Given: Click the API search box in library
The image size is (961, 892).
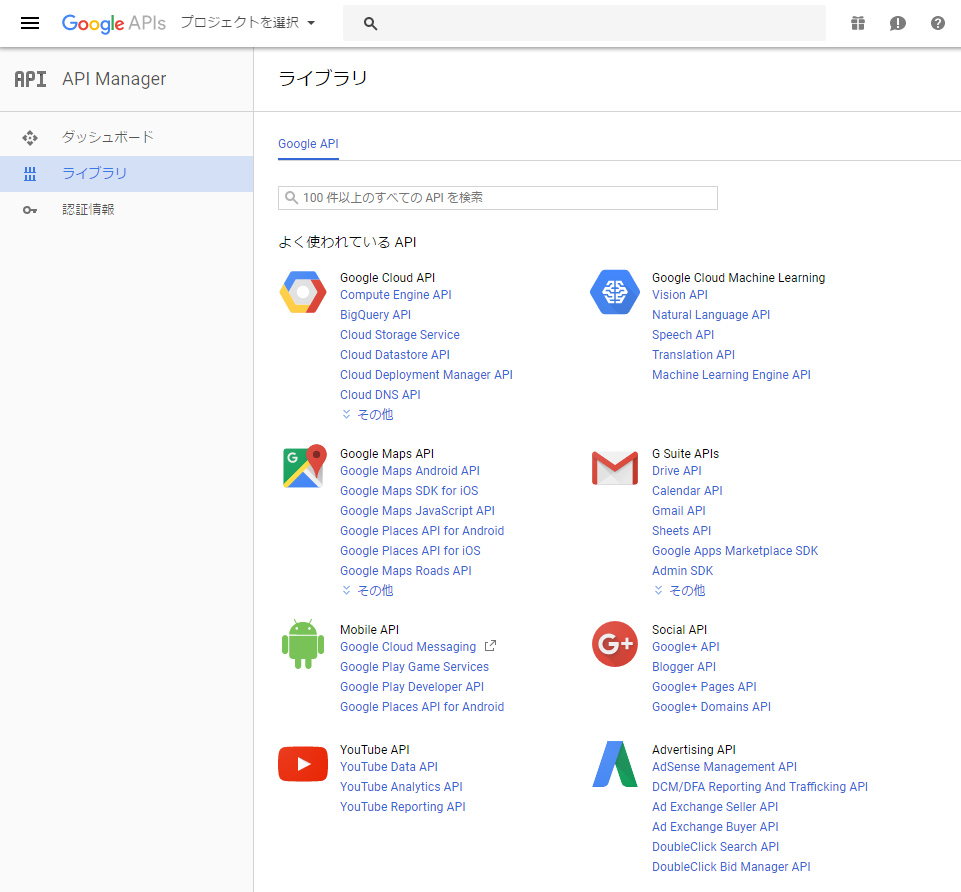Looking at the screenshot, I should [498, 198].
